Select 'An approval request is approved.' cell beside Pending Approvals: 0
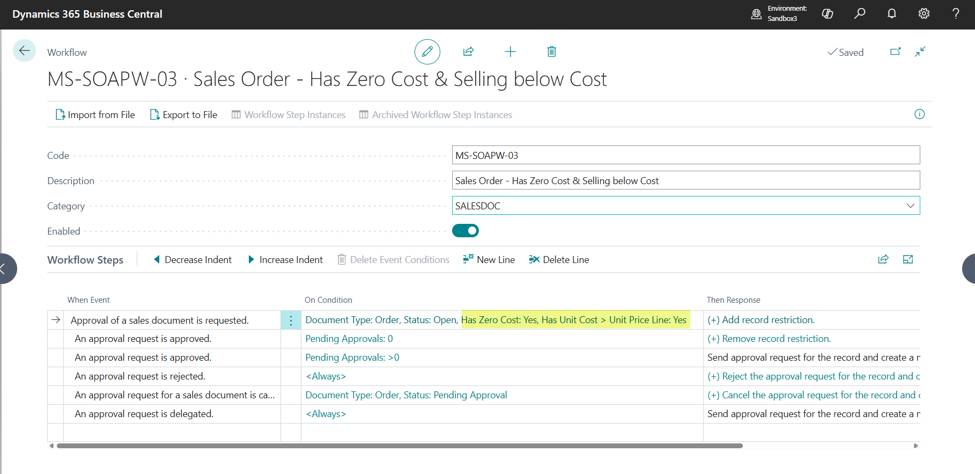The image size is (975, 474). 172,339
